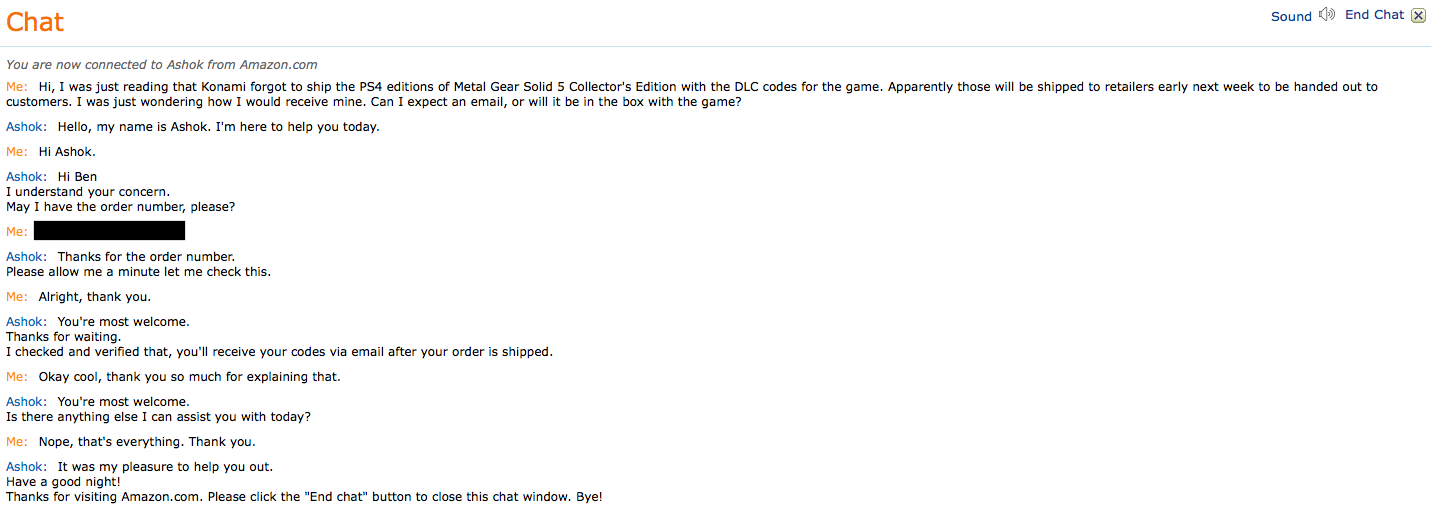Click the line about receiving codes via email
The image size is (1431, 510).
tap(279, 352)
